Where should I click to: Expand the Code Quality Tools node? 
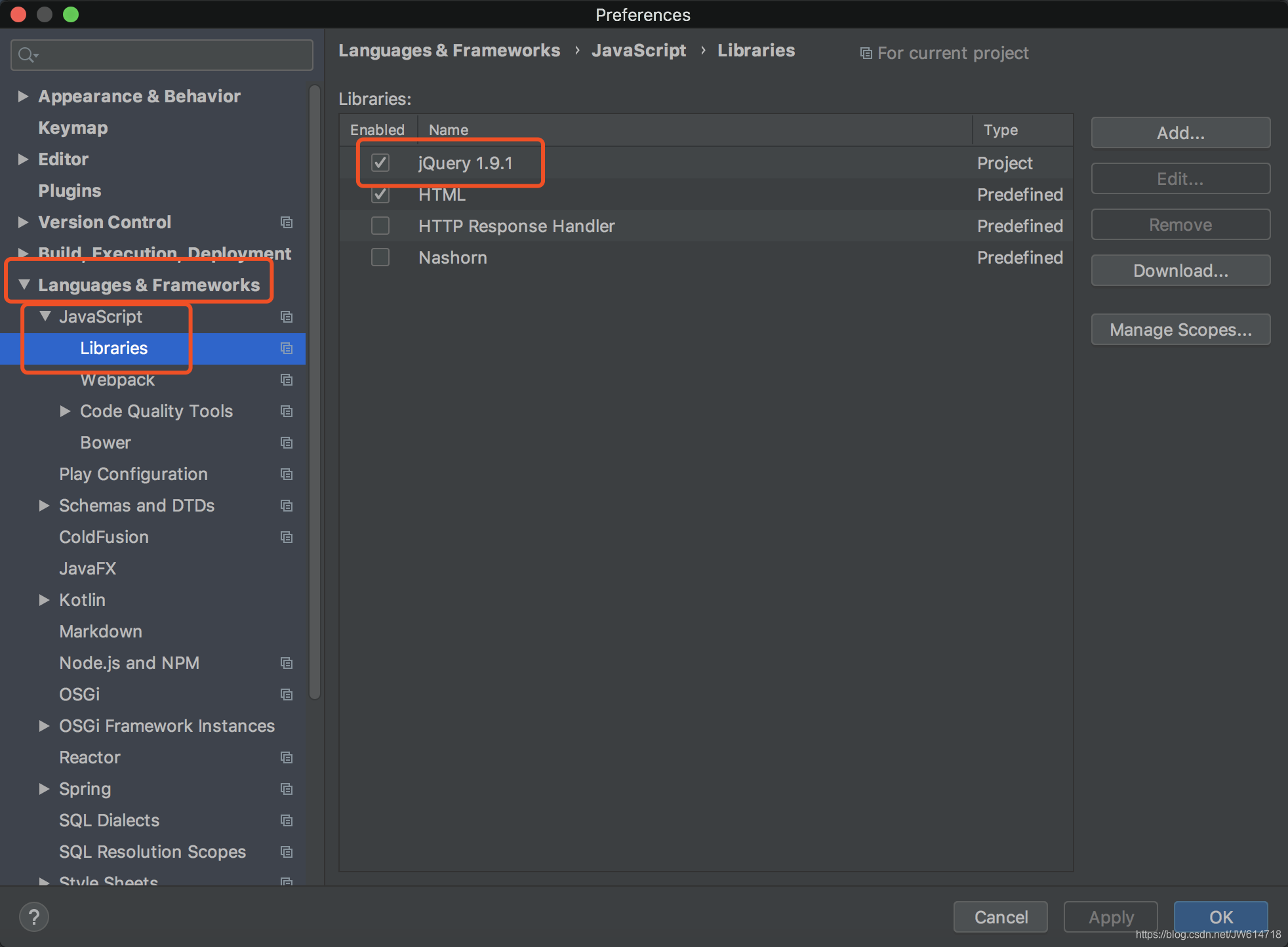tap(65, 411)
